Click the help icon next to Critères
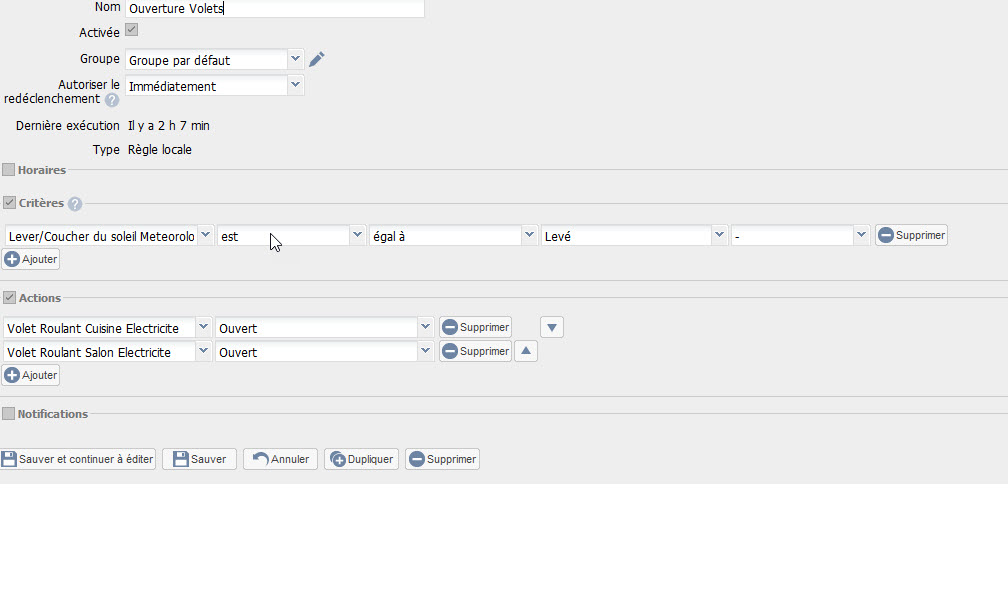 (x=75, y=204)
